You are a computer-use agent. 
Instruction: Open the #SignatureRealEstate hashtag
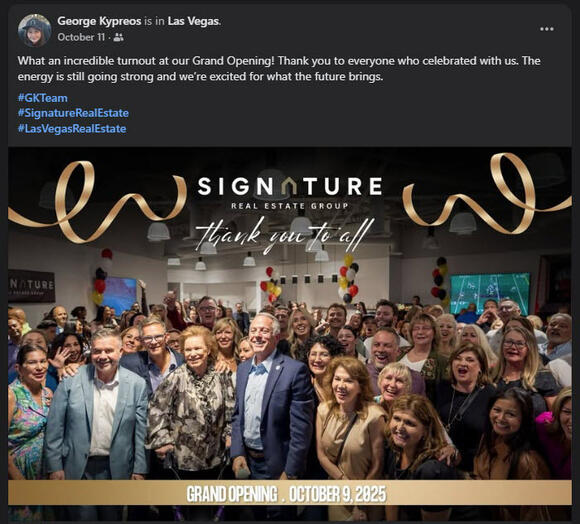pyautogui.click(x=73, y=113)
